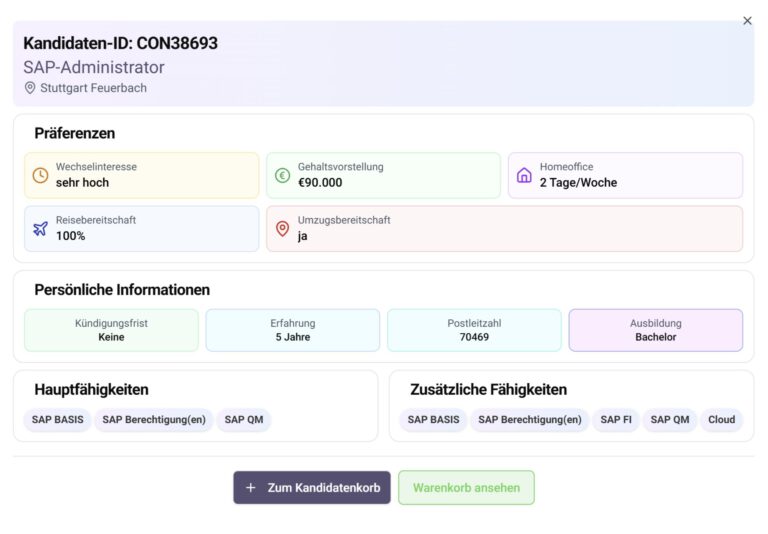
Task: Click the clock icon beside Wechselinteresse
Action: pyautogui.click(x=40, y=175)
